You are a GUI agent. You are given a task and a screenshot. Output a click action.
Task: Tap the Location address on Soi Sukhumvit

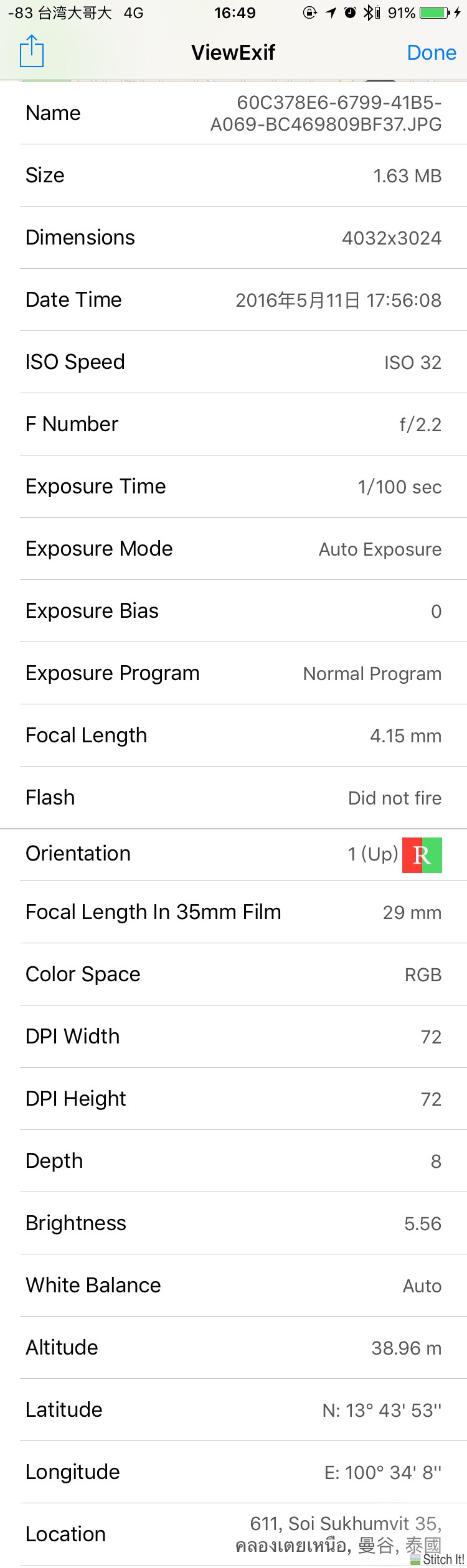339,1534
